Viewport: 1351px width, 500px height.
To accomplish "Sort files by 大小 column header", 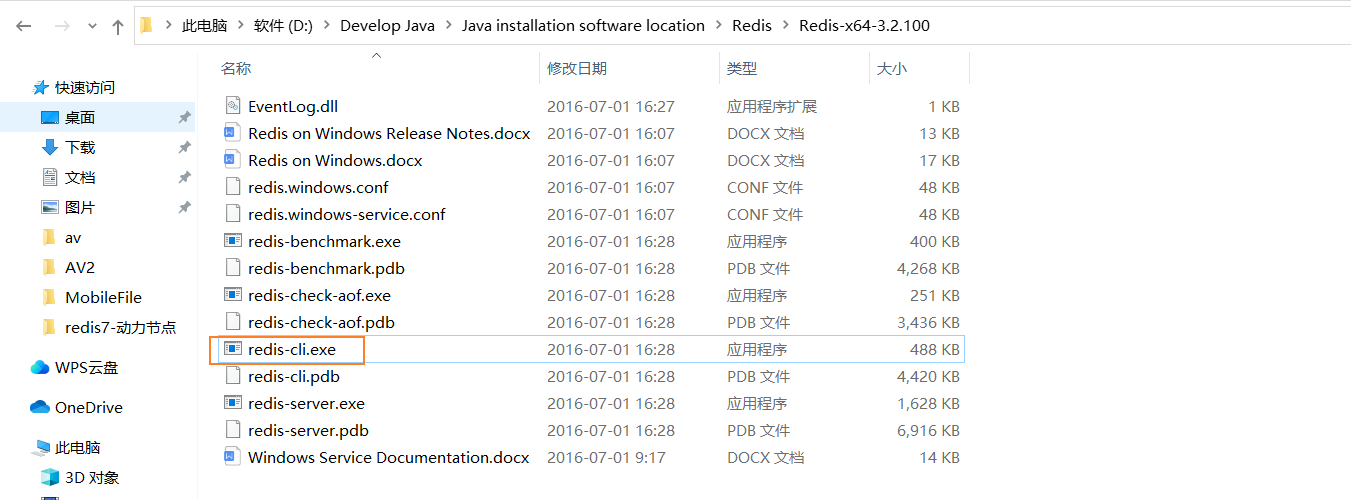I will click(x=892, y=68).
